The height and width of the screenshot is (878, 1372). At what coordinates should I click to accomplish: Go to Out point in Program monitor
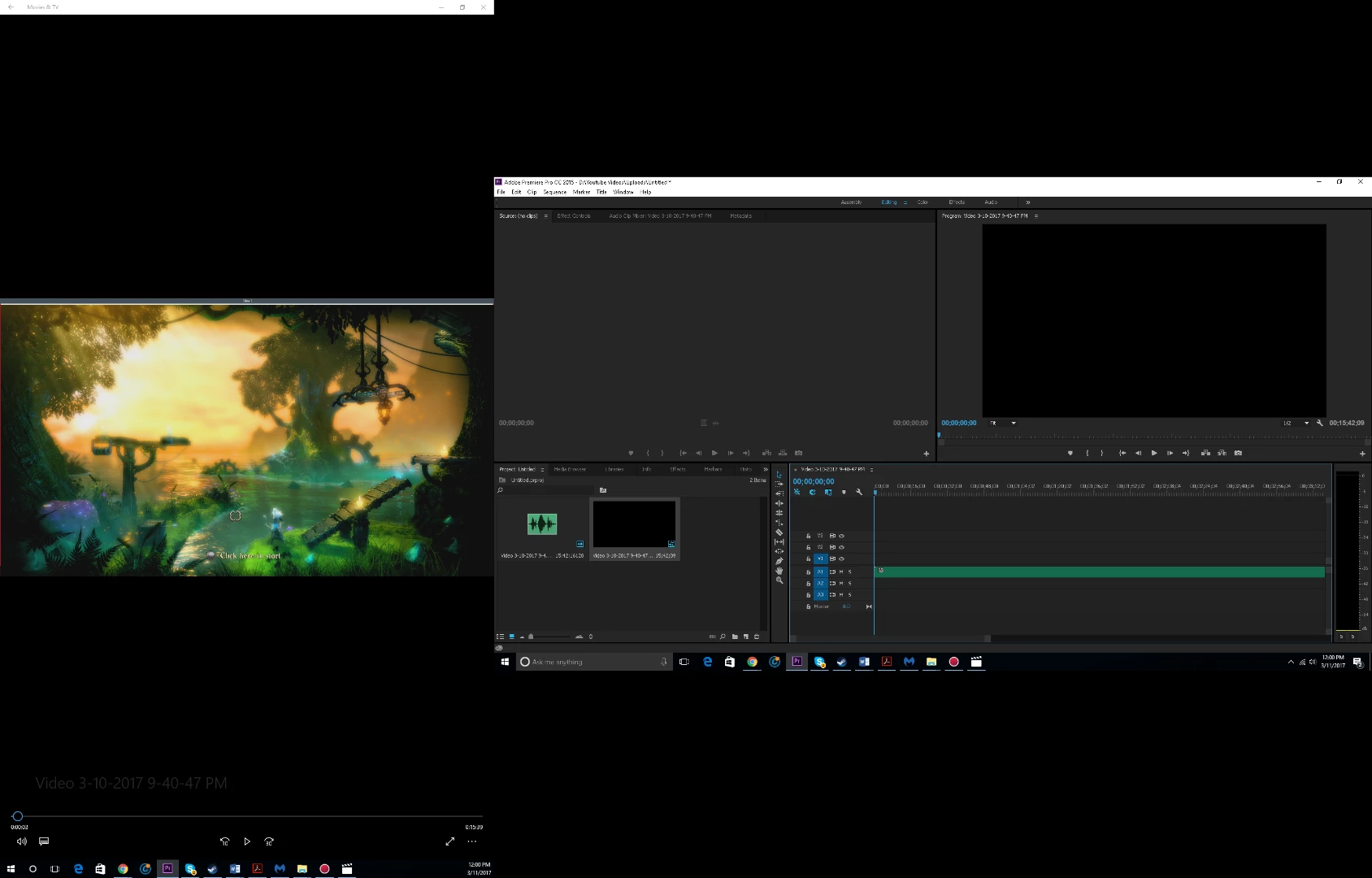point(1186,453)
